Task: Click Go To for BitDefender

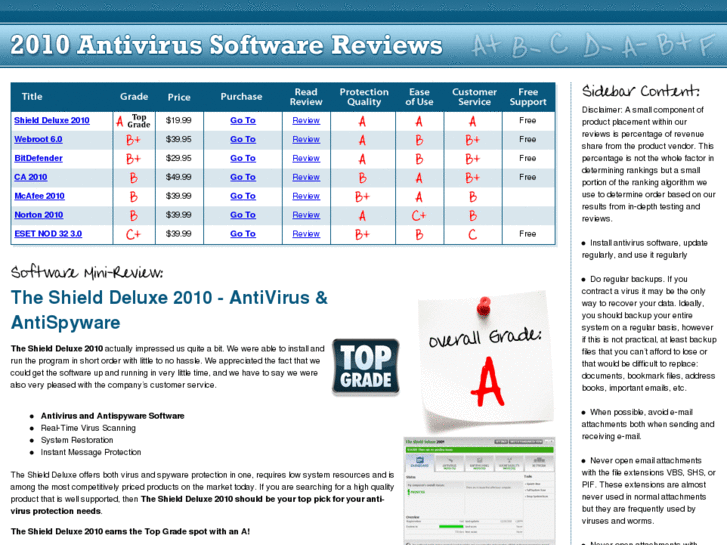Action: [x=243, y=158]
